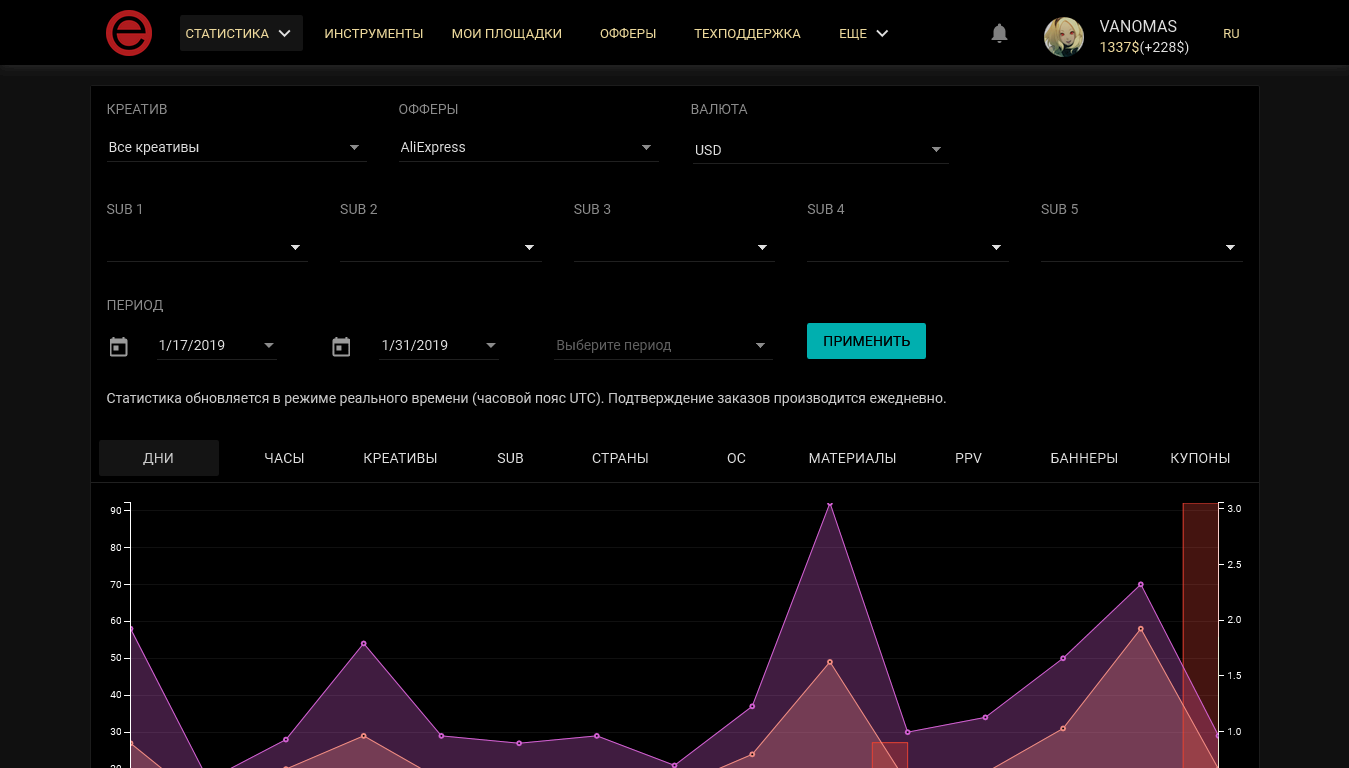Image resolution: width=1349 pixels, height=768 pixels.
Task: Open end date 1/31/2019 selector
Action: click(x=439, y=345)
